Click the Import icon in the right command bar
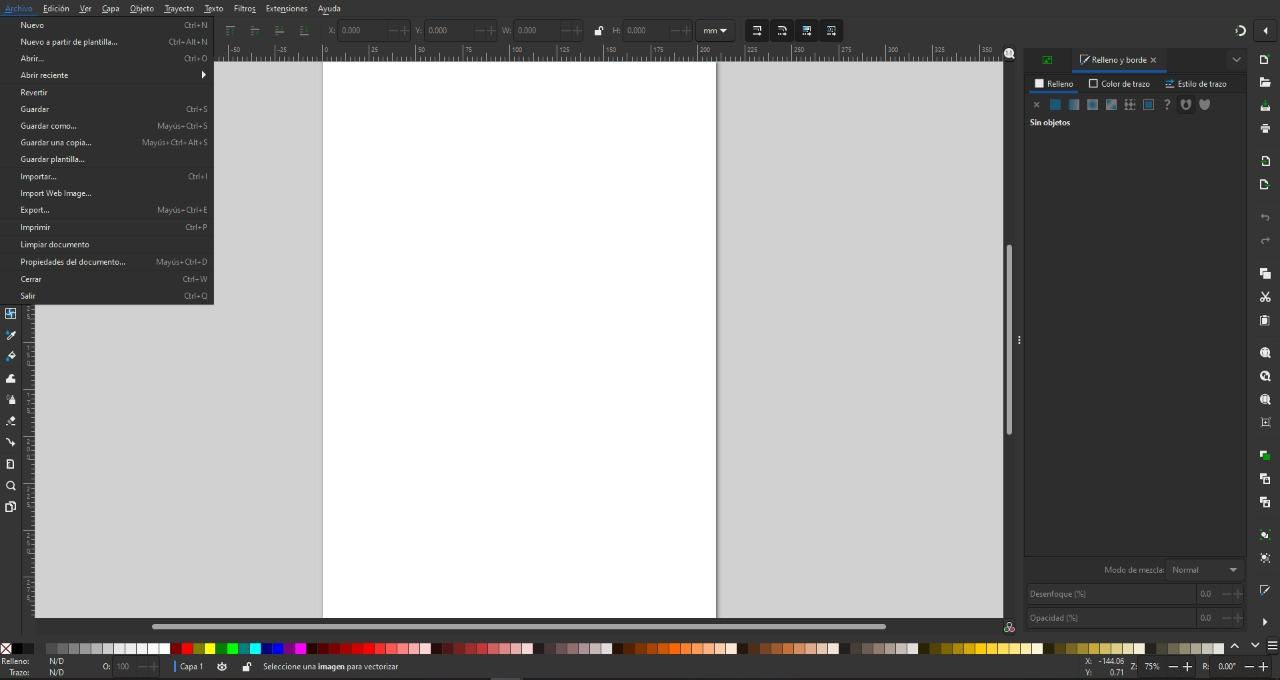 1265,161
